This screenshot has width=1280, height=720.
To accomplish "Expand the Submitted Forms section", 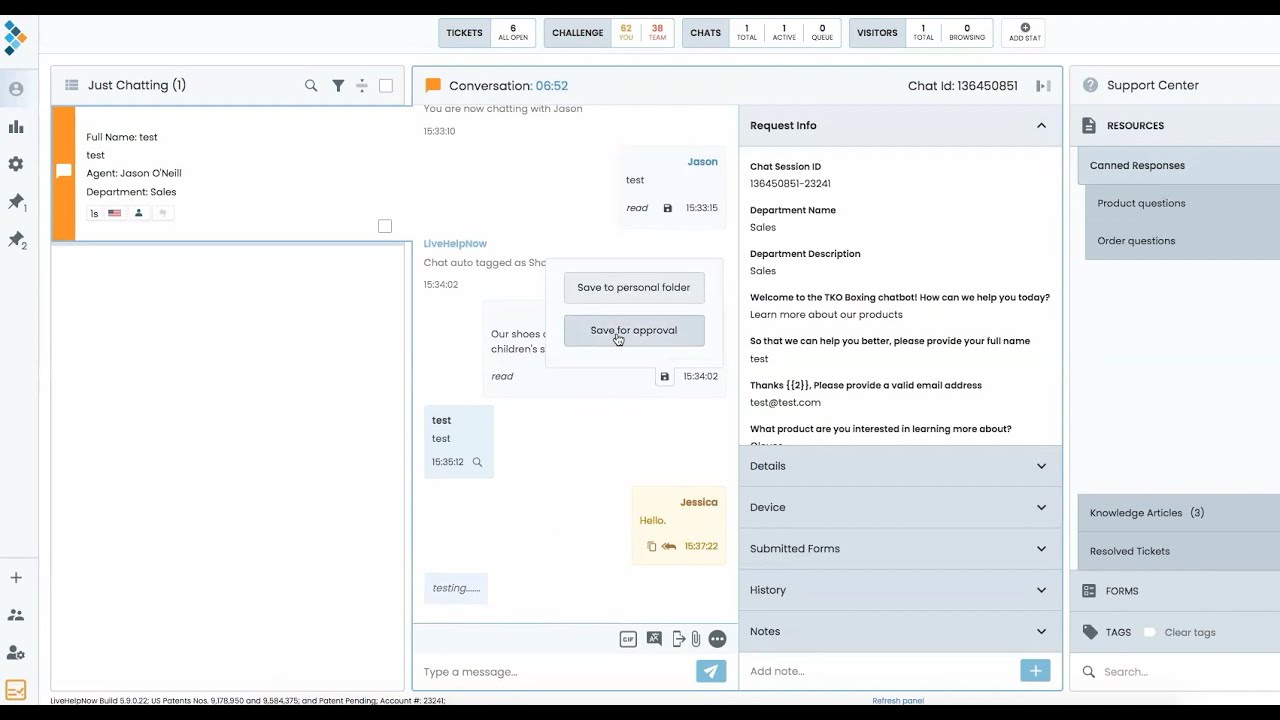I will 900,548.
